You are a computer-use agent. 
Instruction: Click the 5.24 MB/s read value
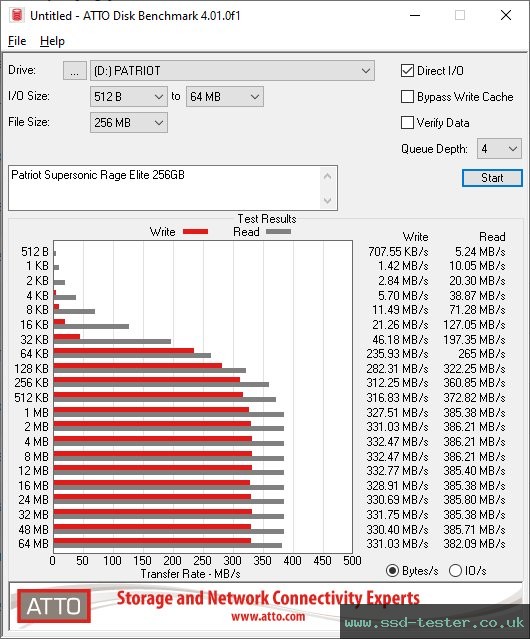coord(480,251)
